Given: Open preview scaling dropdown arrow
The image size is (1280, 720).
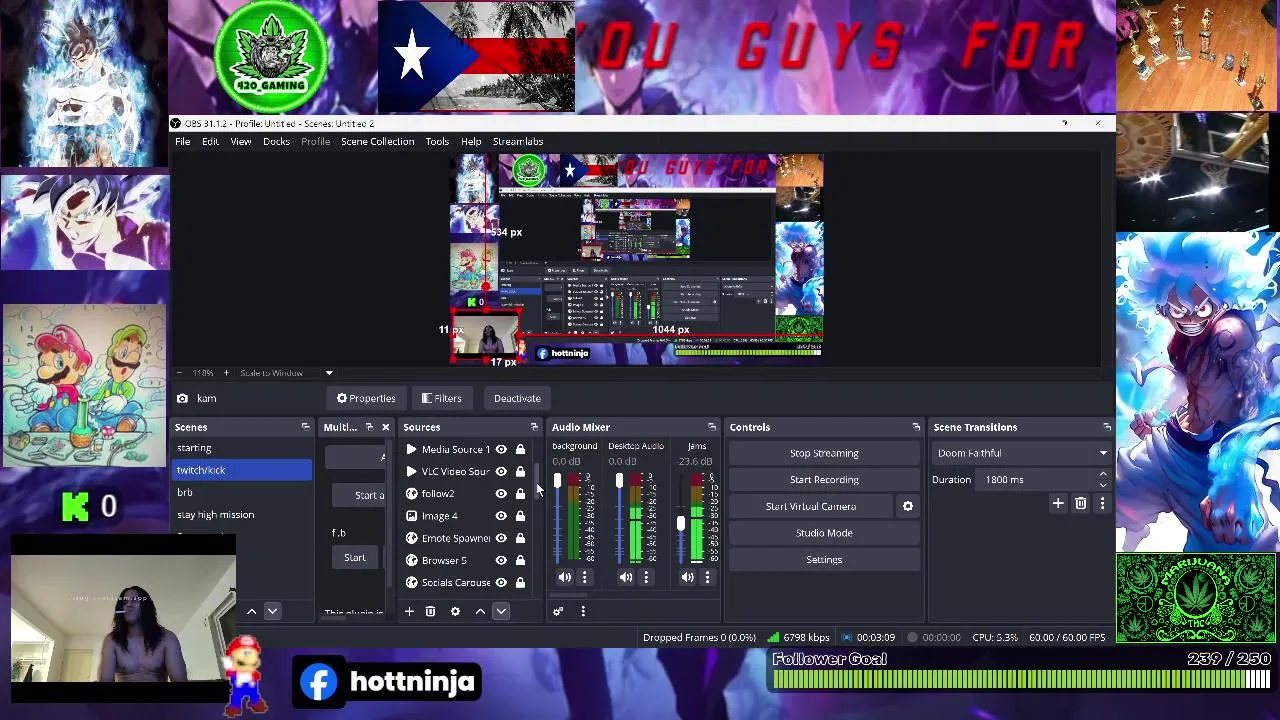Looking at the screenshot, I should [x=329, y=373].
